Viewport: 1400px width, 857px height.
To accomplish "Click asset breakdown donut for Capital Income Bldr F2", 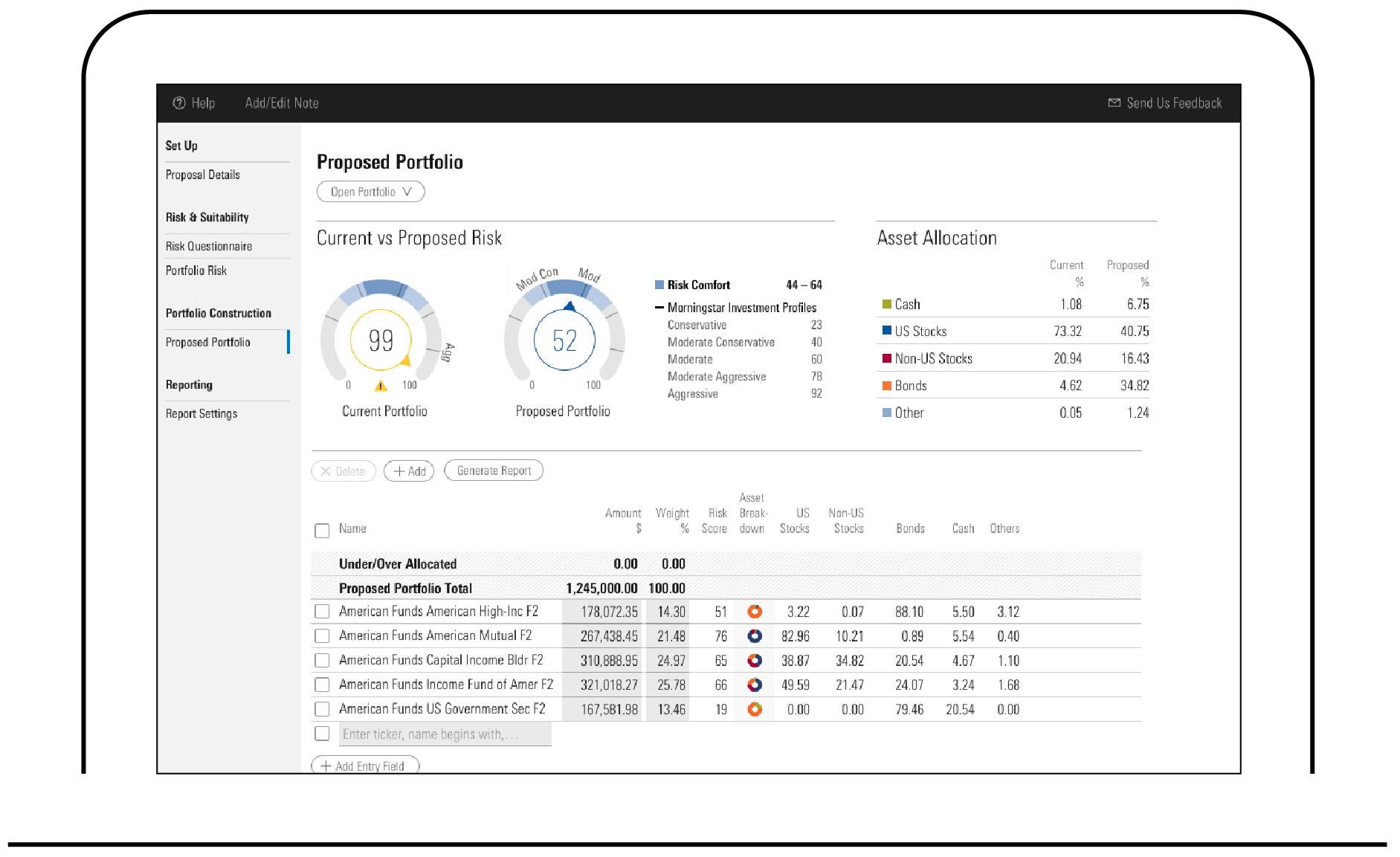I will [754, 661].
